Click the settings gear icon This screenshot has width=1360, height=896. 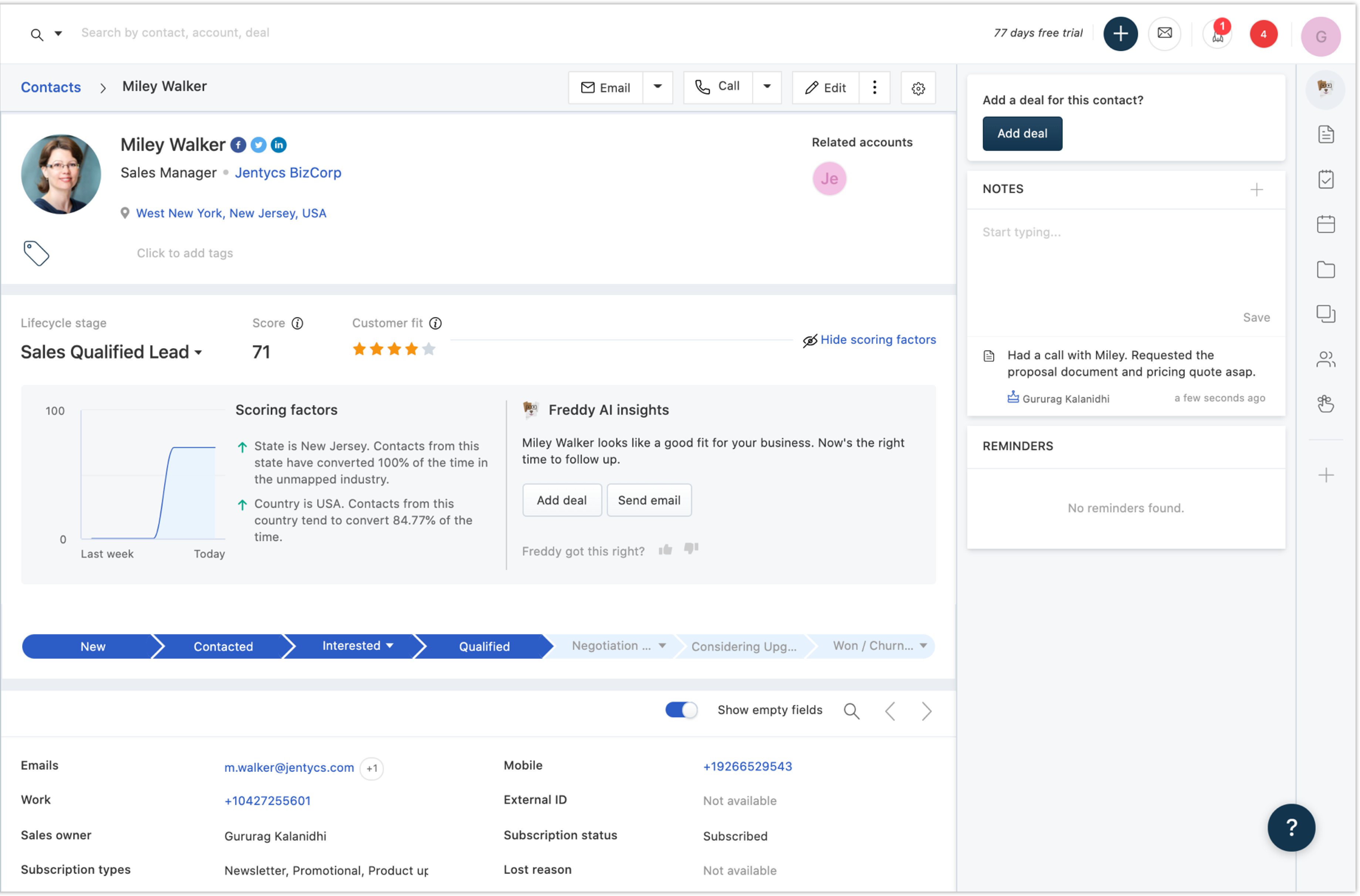[x=917, y=89]
